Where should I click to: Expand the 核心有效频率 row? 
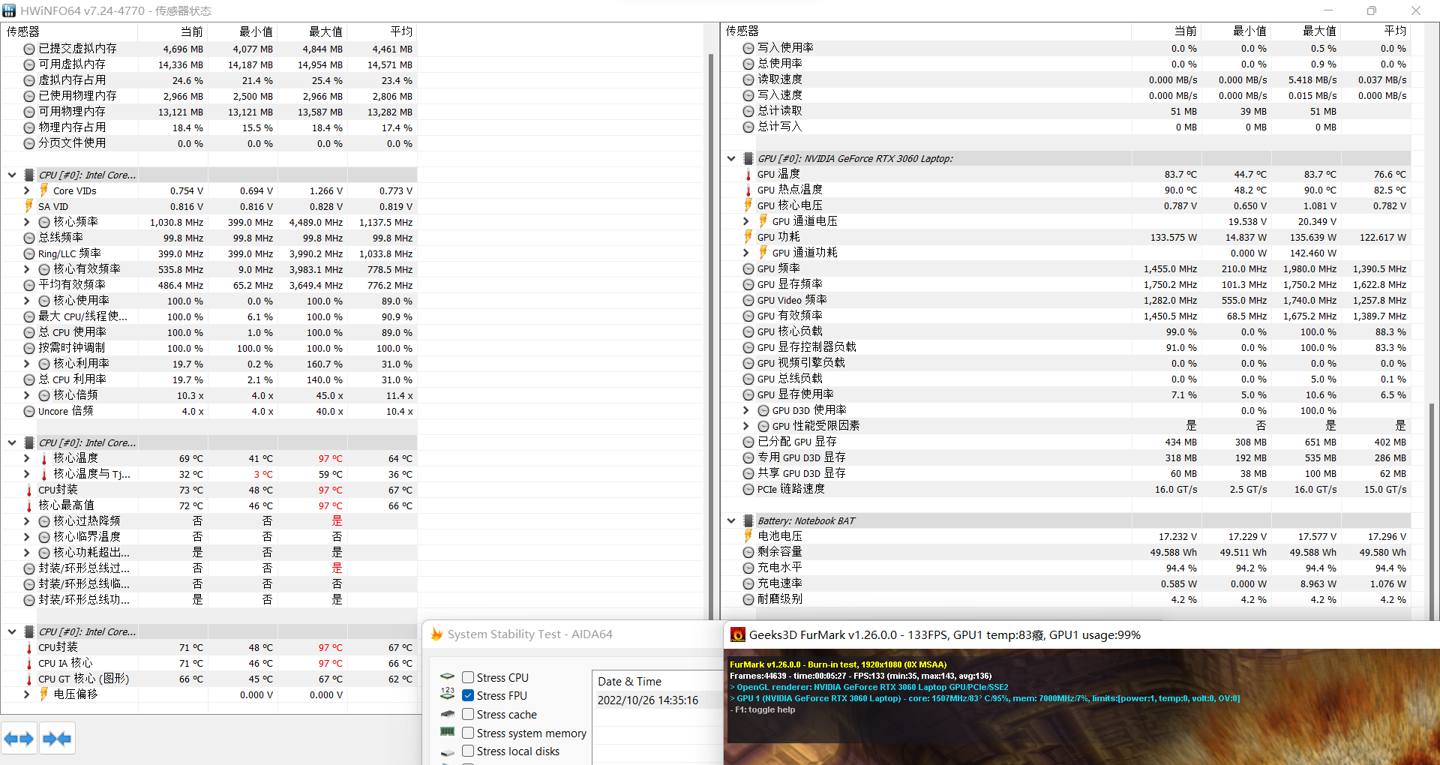(27, 269)
